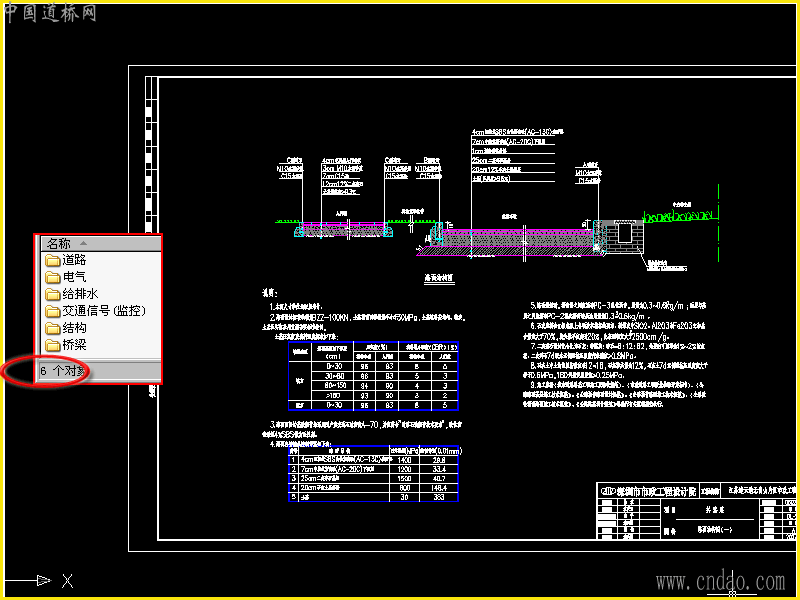Open the www.cndao.com watermark link
This screenshot has width=800, height=600.
(720, 582)
